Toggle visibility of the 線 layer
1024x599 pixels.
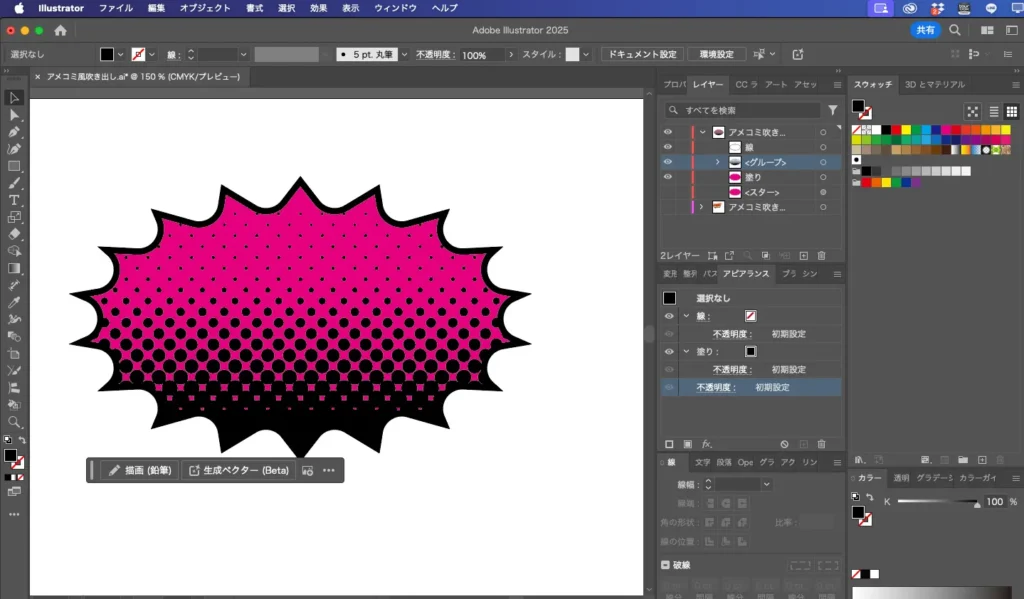point(668,147)
